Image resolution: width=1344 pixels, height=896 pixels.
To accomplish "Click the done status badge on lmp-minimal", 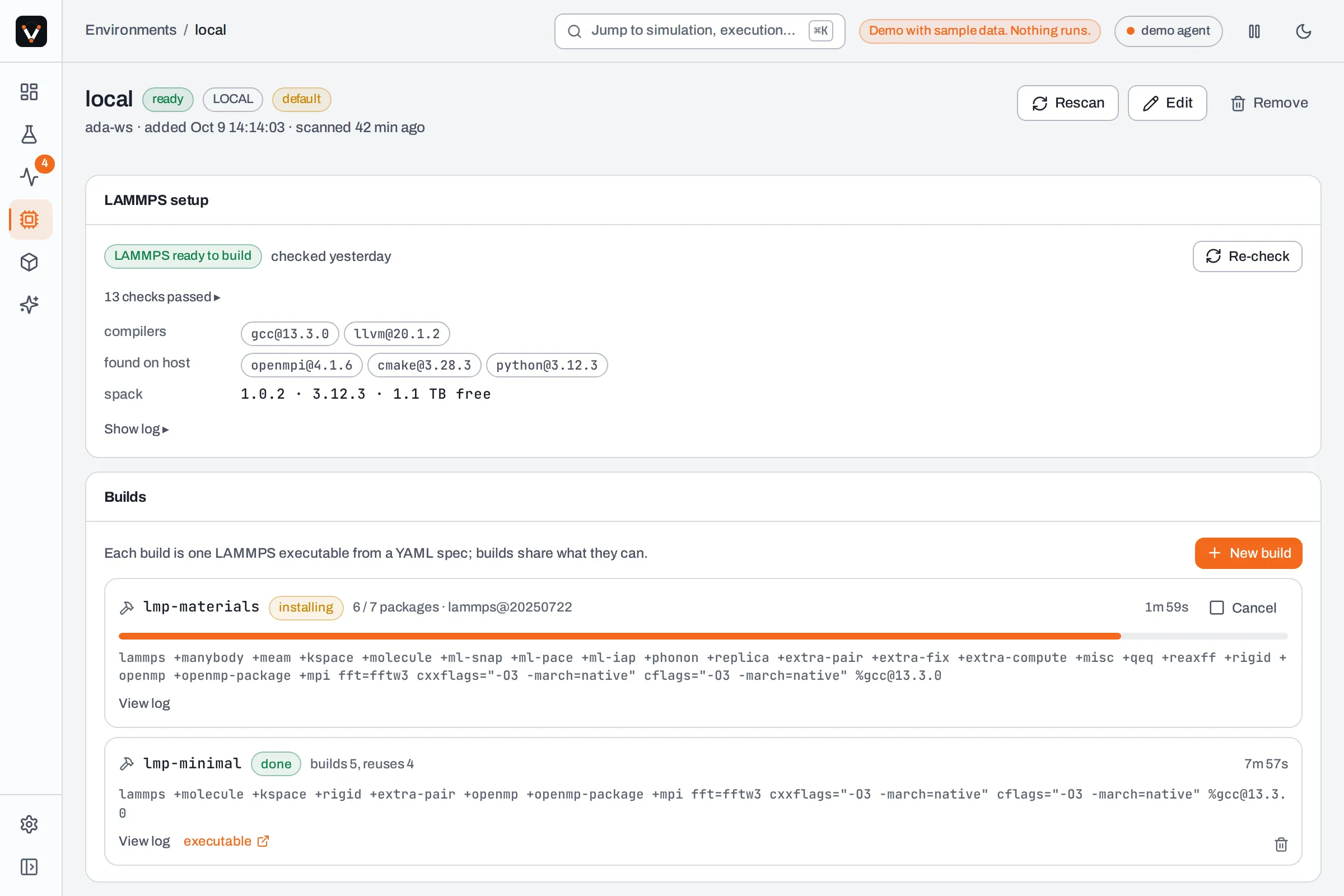I will point(276,764).
